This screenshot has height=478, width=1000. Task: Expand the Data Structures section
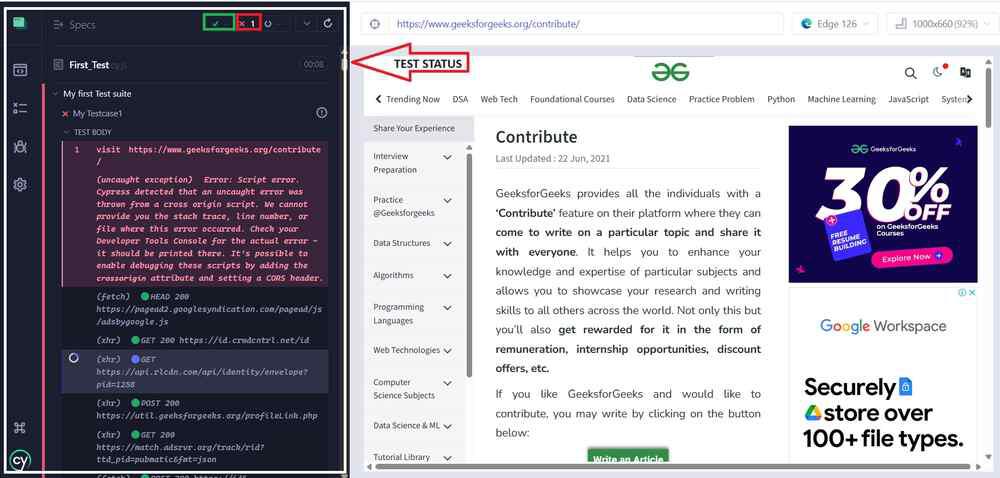coord(447,243)
